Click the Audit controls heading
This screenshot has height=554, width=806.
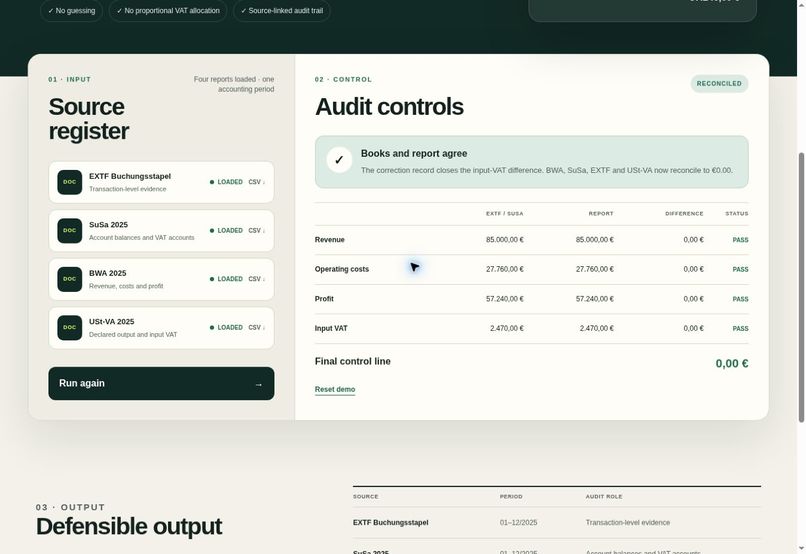pos(389,107)
